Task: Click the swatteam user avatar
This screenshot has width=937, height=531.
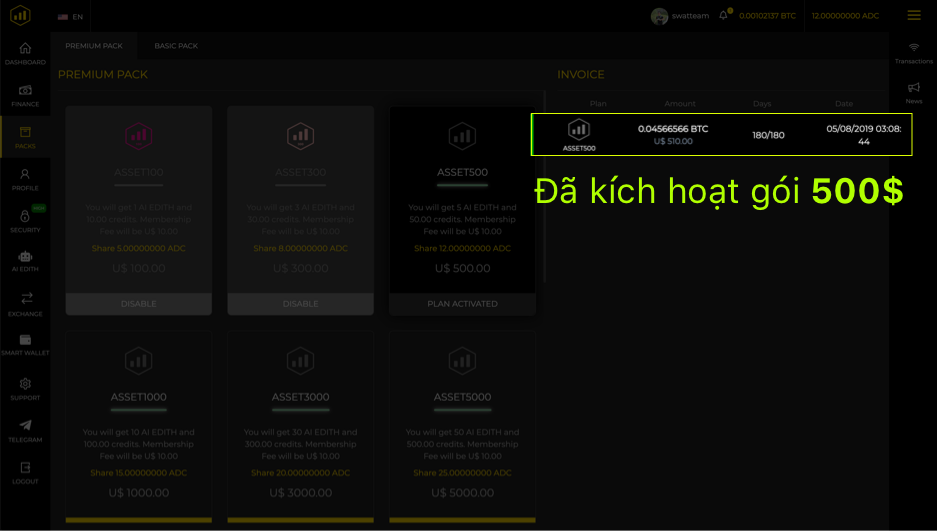Action: [659, 16]
